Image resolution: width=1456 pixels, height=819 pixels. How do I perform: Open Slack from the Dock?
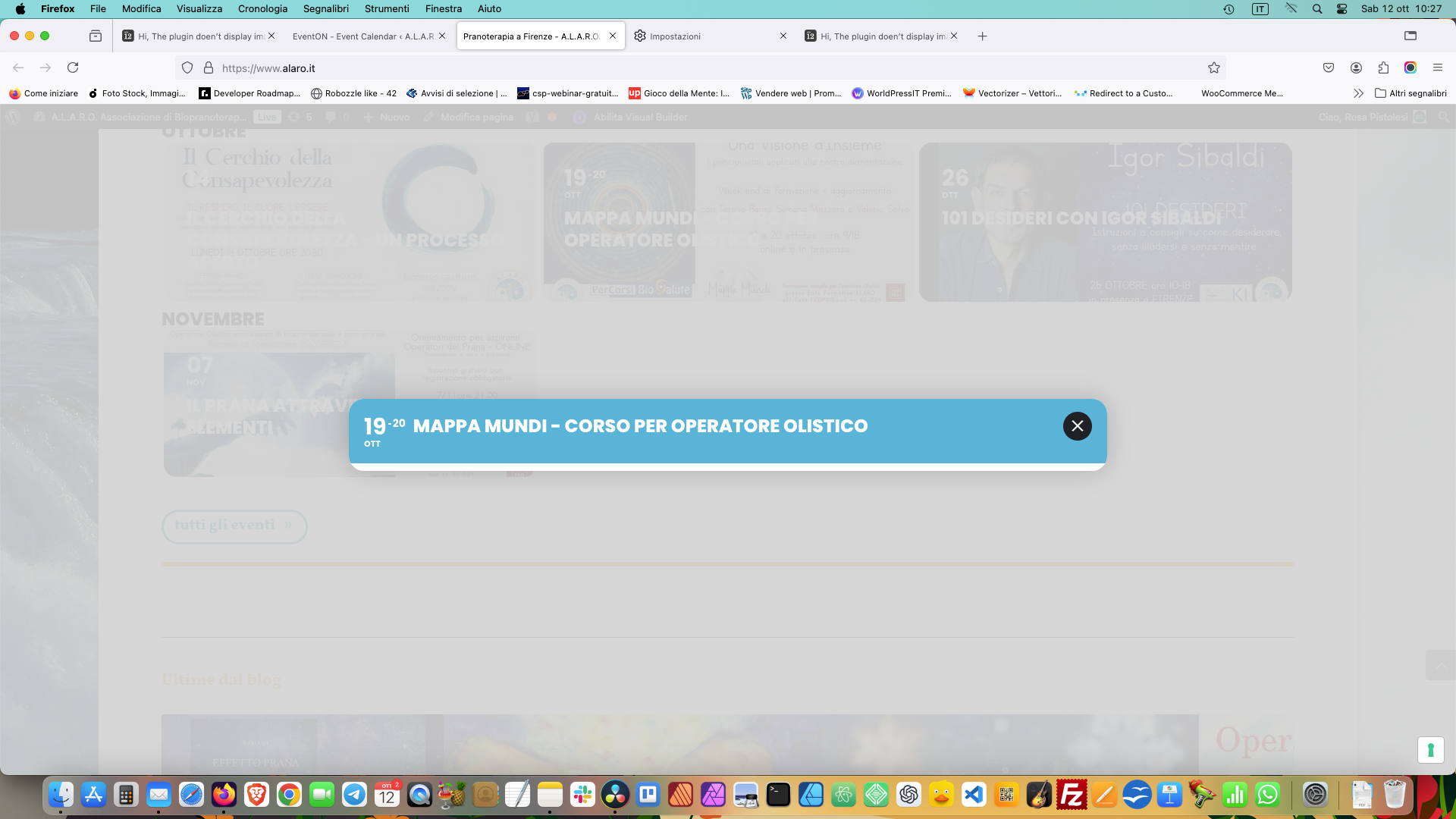(582, 795)
